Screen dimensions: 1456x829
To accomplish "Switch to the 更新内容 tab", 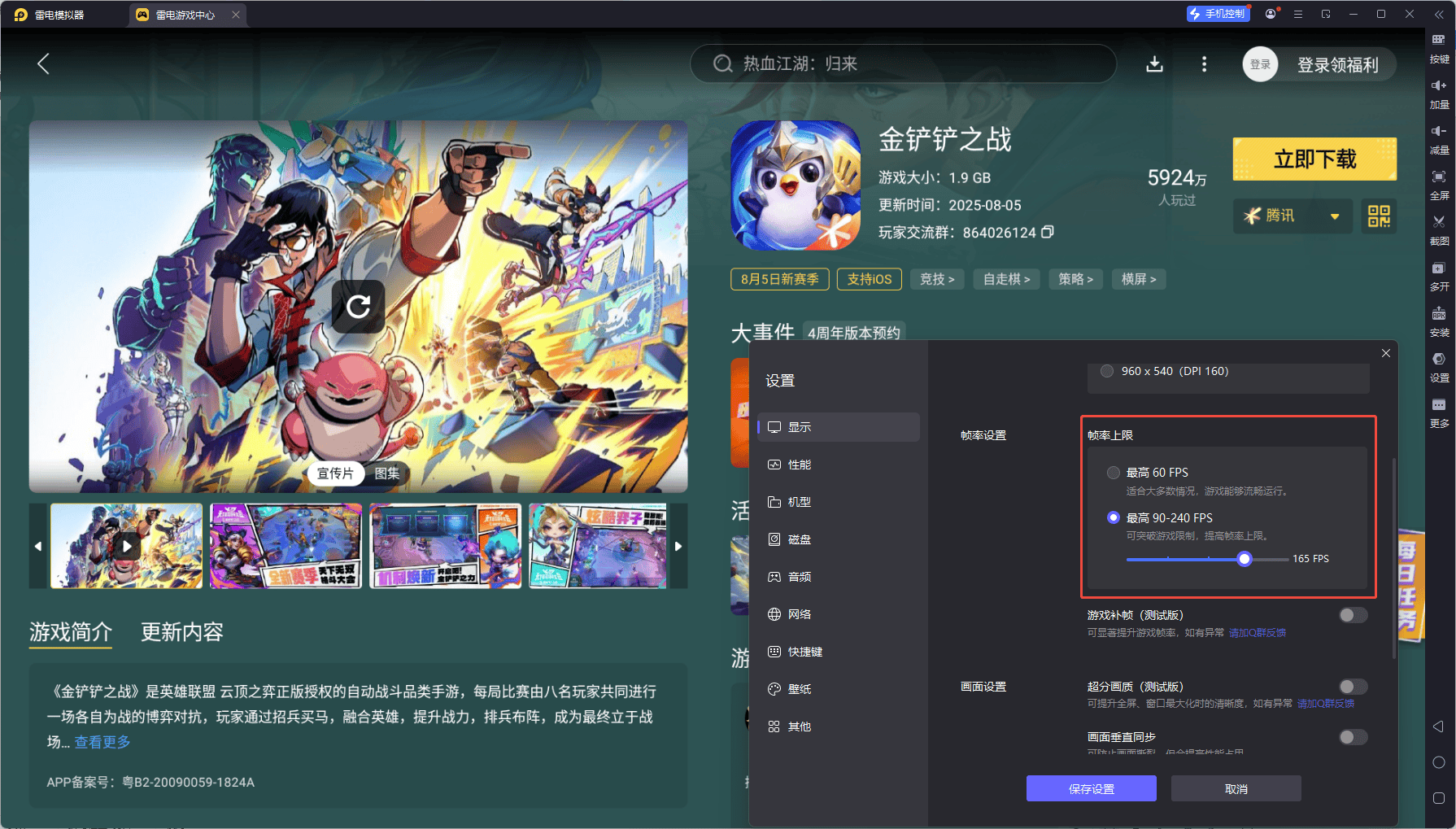I will [x=181, y=633].
